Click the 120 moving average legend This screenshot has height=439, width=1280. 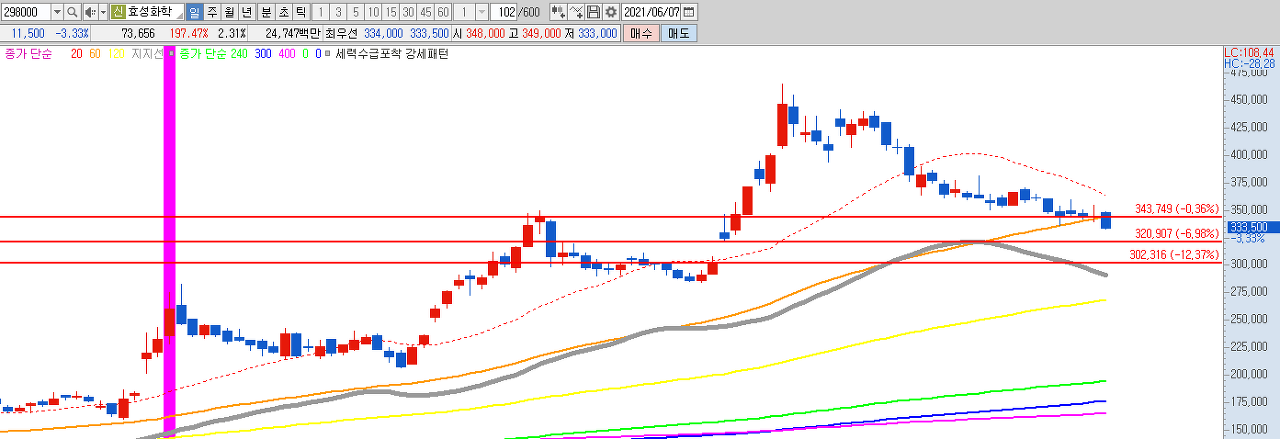coord(116,53)
